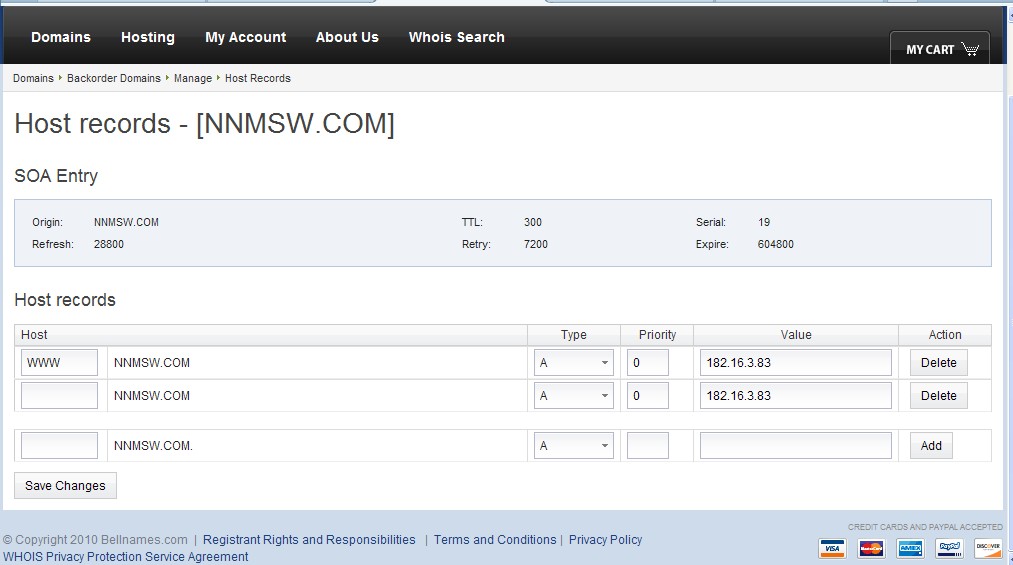Delete the WWW host record
The image size is (1013, 565).
[x=938, y=363]
